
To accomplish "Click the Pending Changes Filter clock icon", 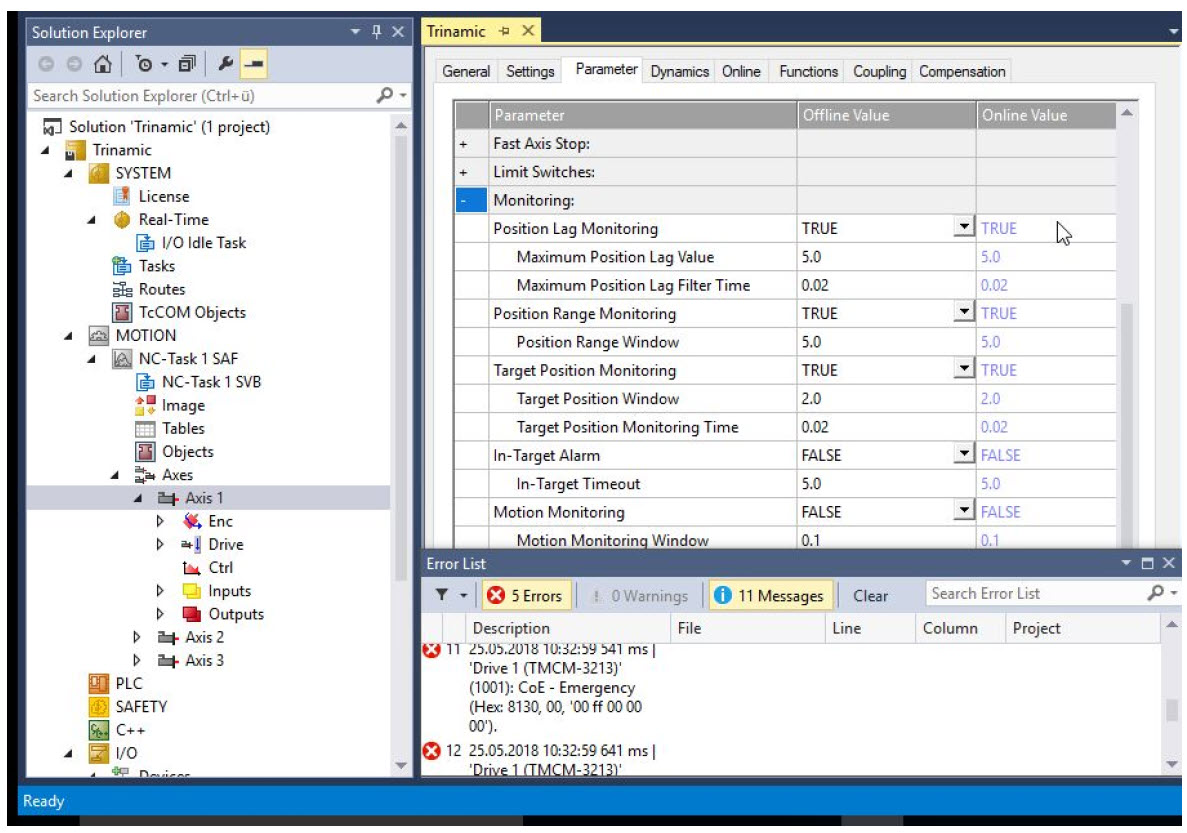I will (x=143, y=64).
